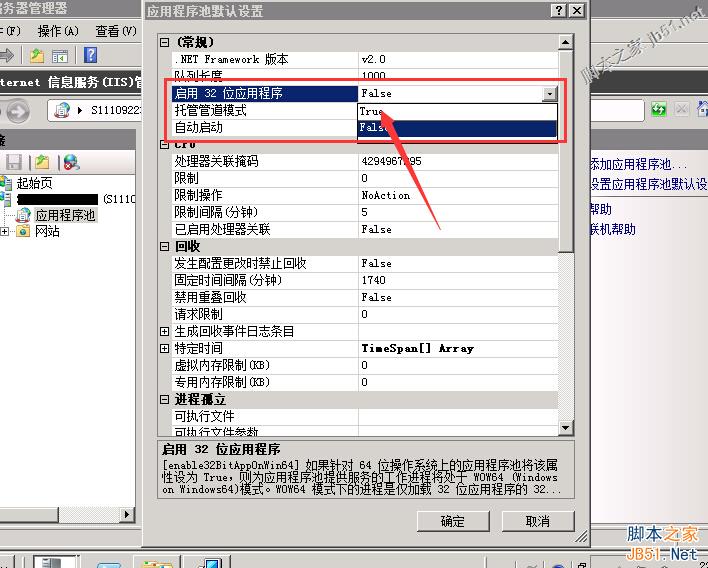Expand the 特定时间 property row
Image resolution: width=708 pixels, height=568 pixels.
[165, 348]
